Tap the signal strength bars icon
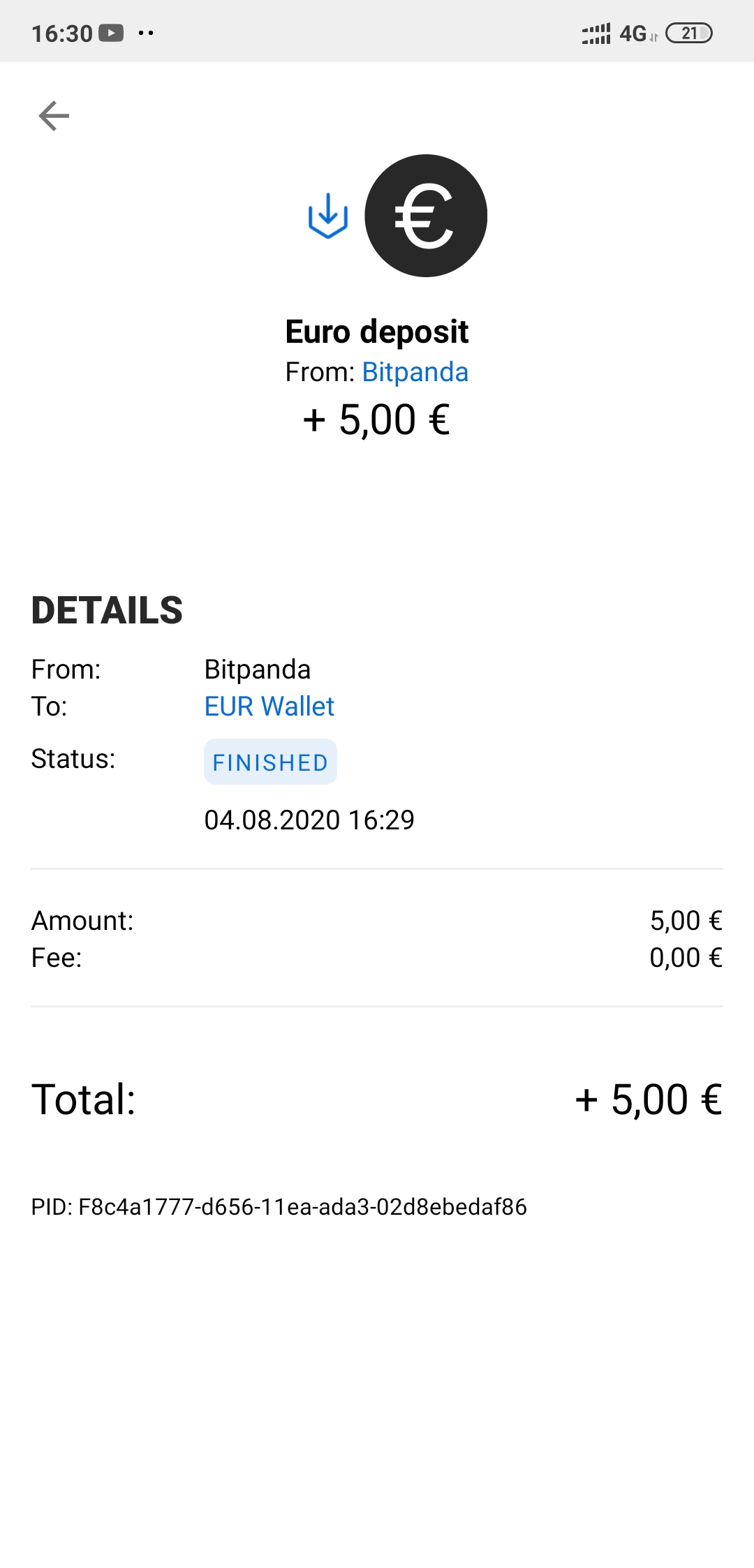 point(596,34)
